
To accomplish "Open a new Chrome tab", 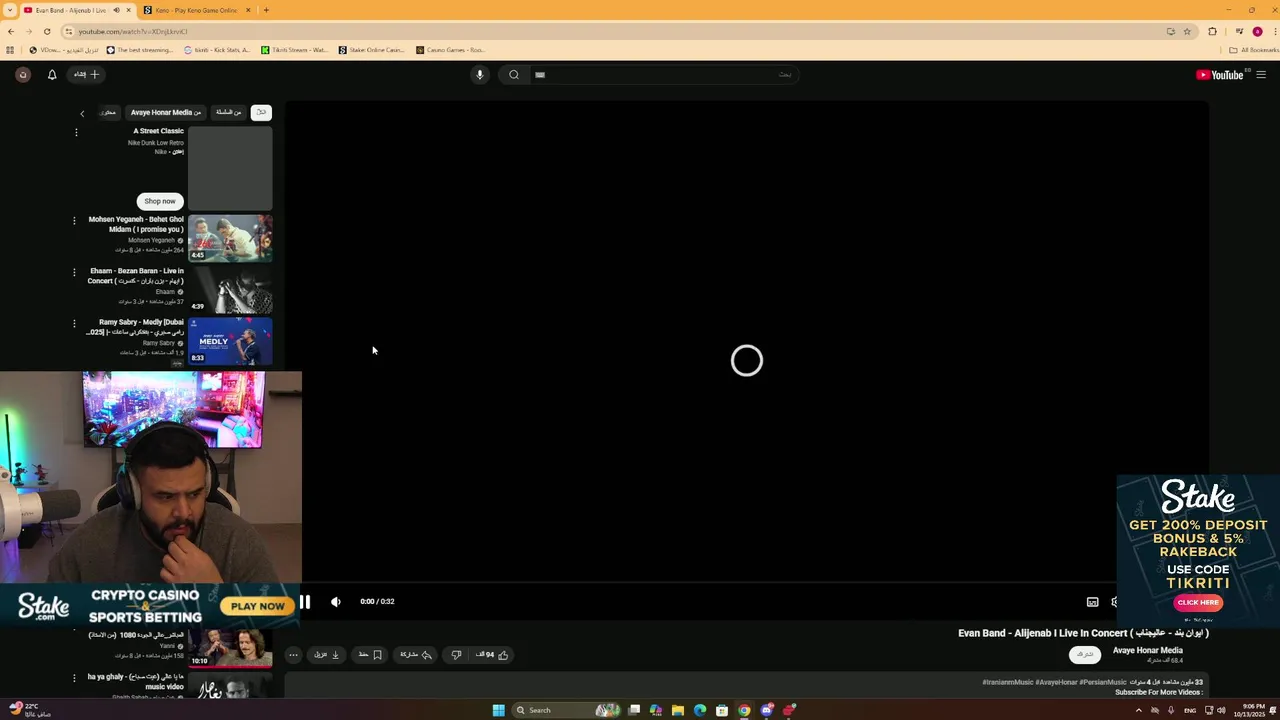I will click(x=266, y=10).
